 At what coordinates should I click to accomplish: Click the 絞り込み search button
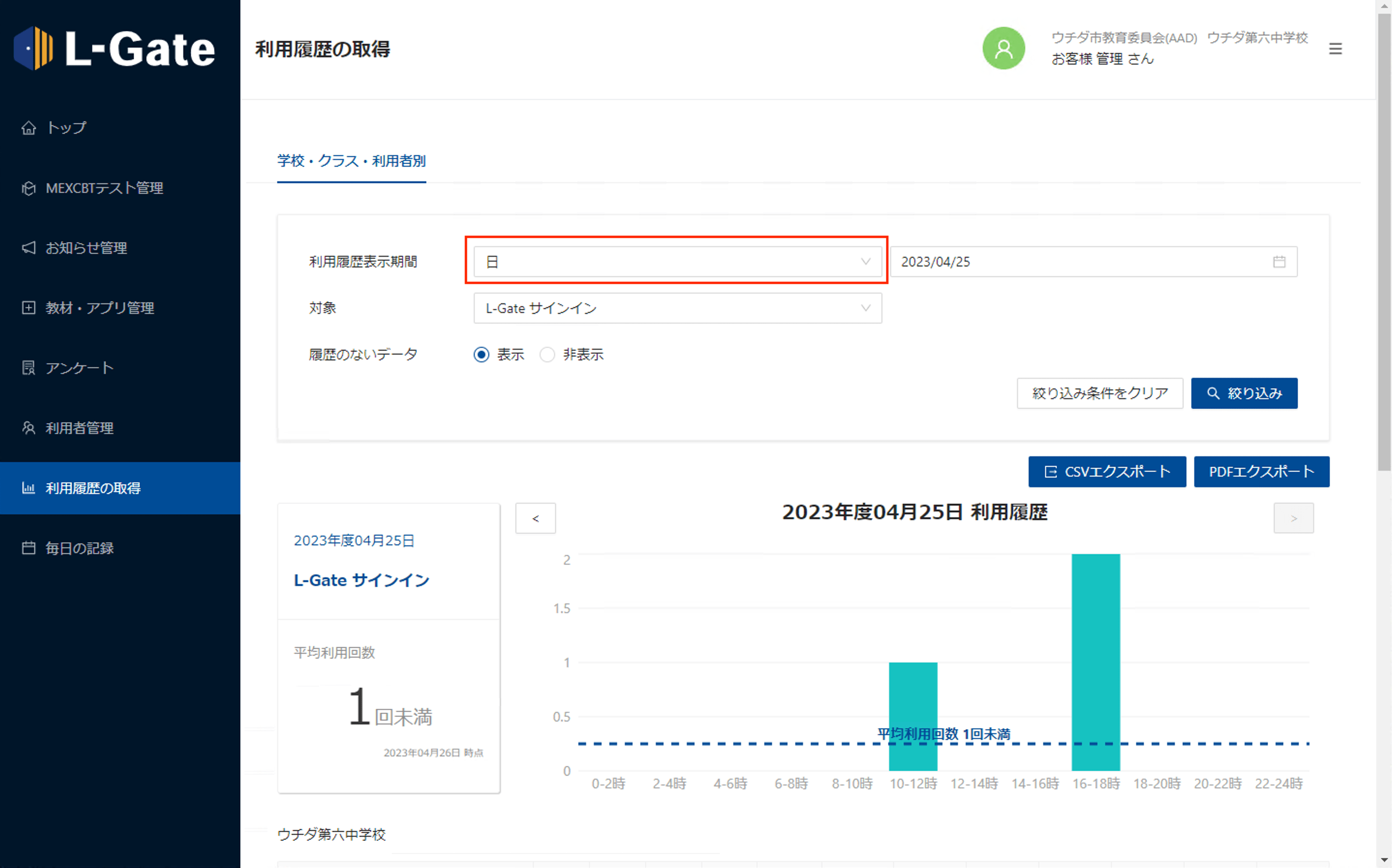[1244, 393]
